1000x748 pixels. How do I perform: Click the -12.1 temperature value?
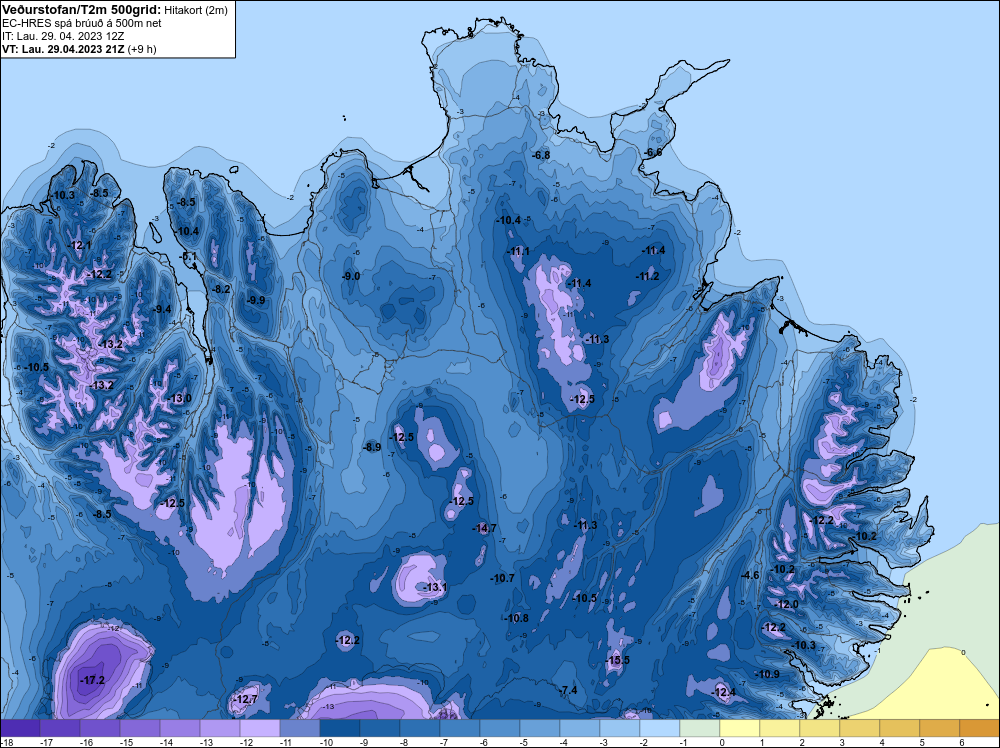79,246
